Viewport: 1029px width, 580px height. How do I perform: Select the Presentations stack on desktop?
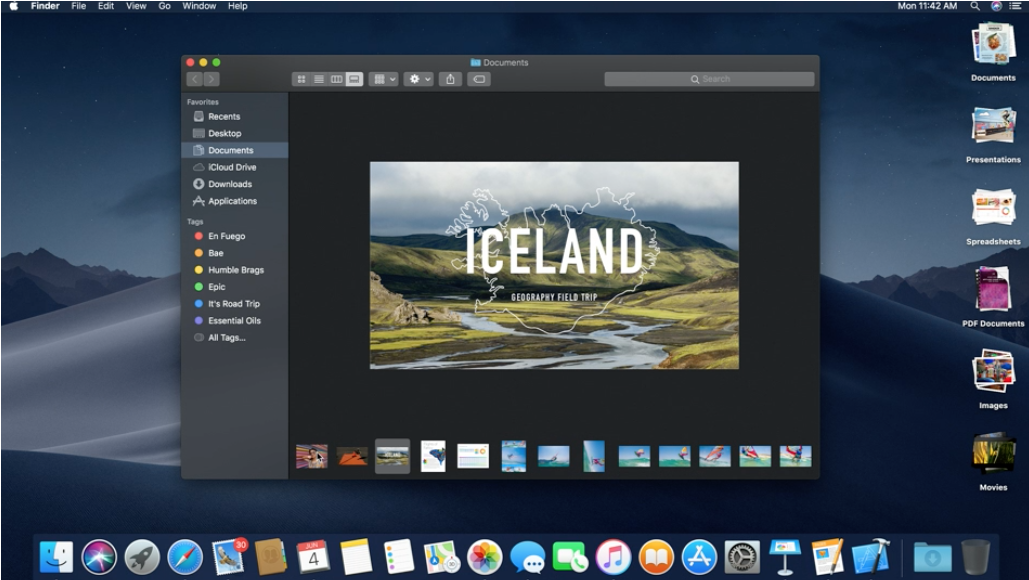pos(993,134)
